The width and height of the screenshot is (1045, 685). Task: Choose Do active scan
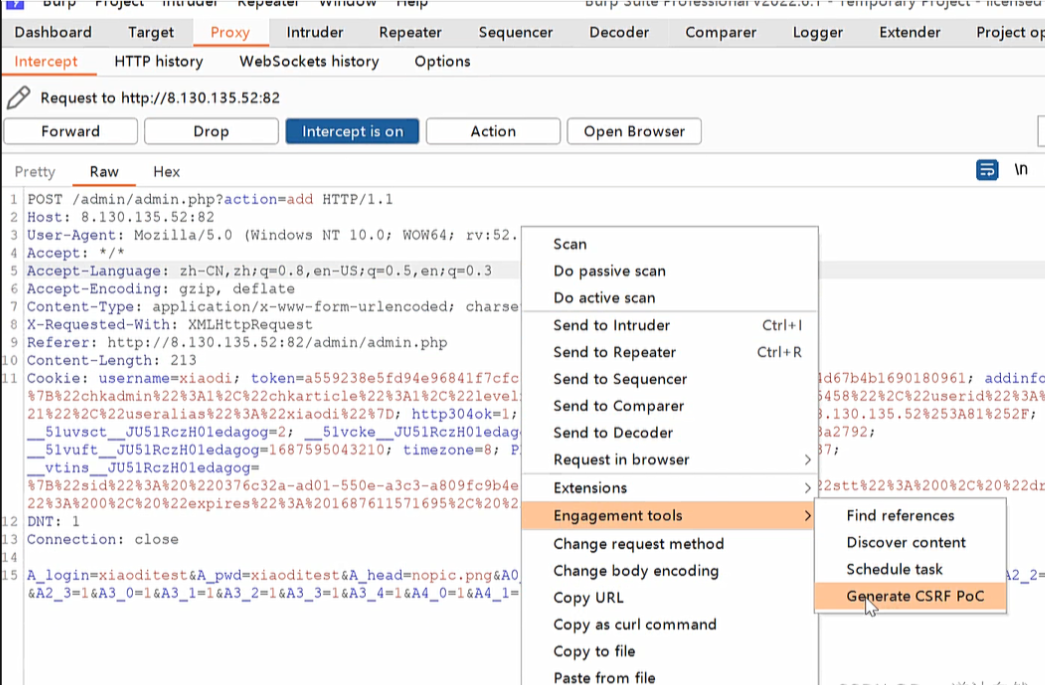tap(670, 298)
